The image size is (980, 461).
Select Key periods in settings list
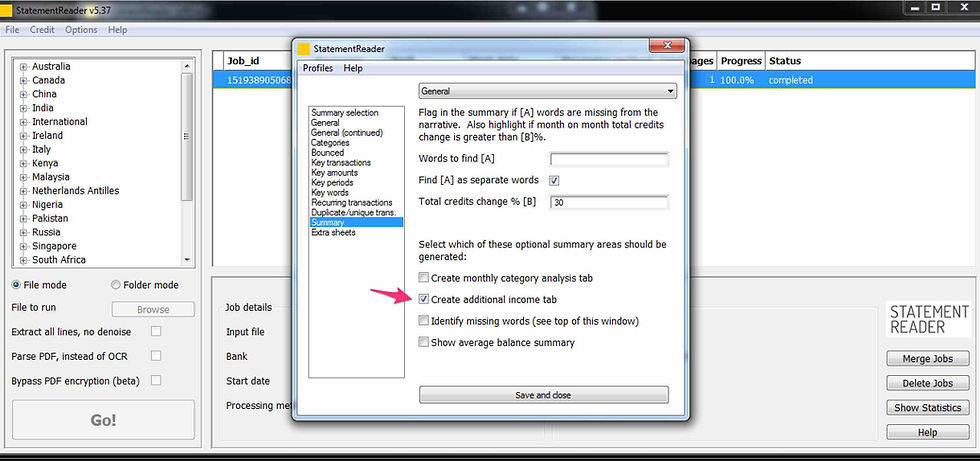(332, 182)
